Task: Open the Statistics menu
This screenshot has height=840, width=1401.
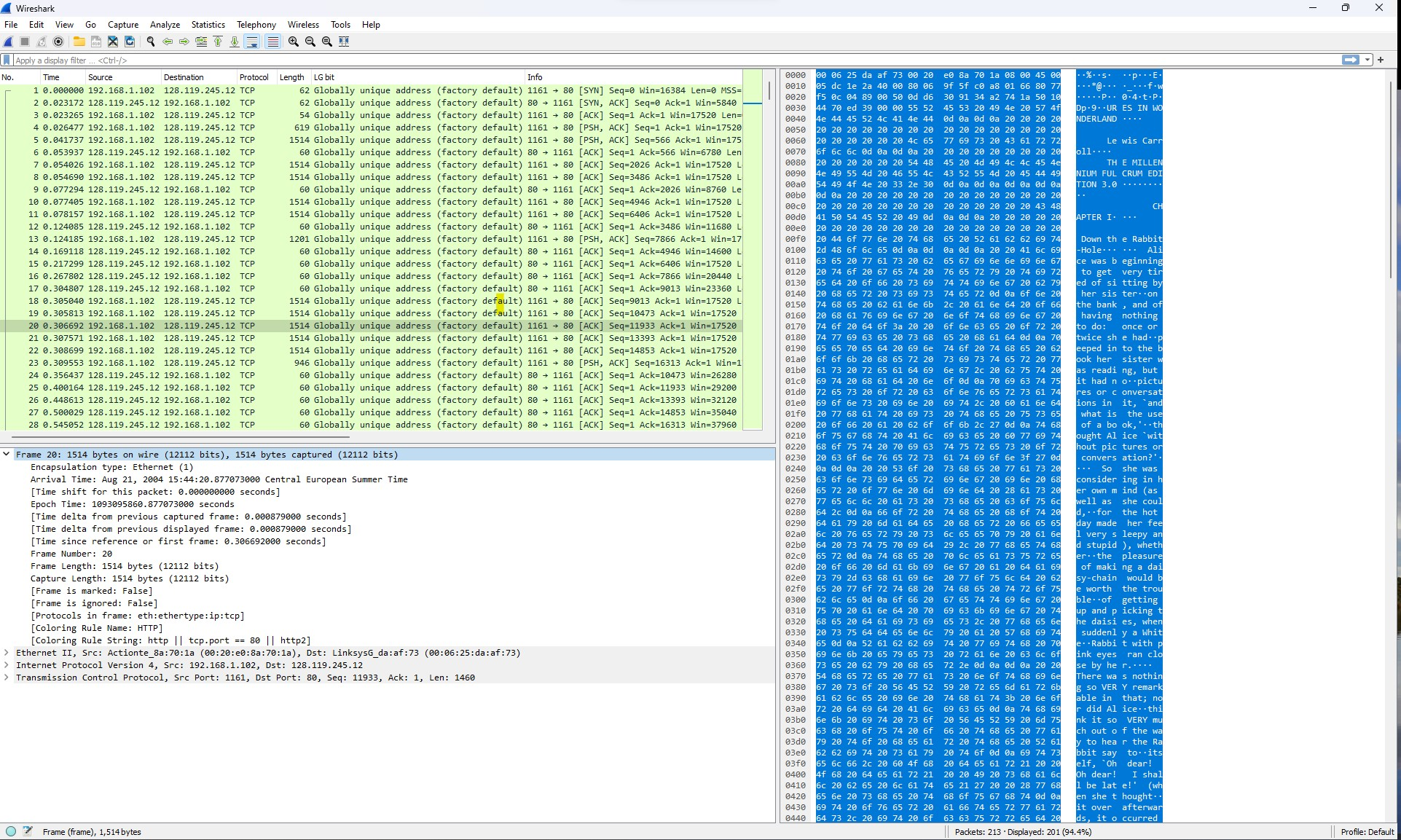Action: click(208, 24)
